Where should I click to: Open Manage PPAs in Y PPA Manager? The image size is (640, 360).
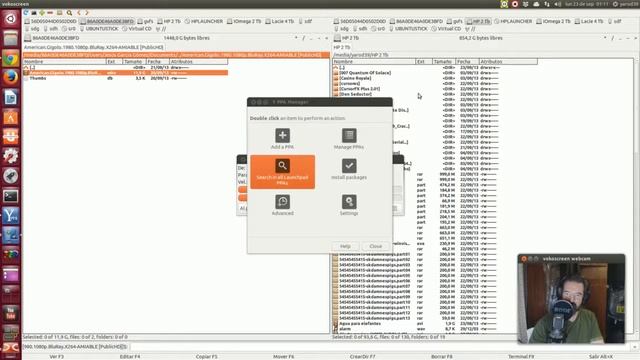(x=349, y=139)
